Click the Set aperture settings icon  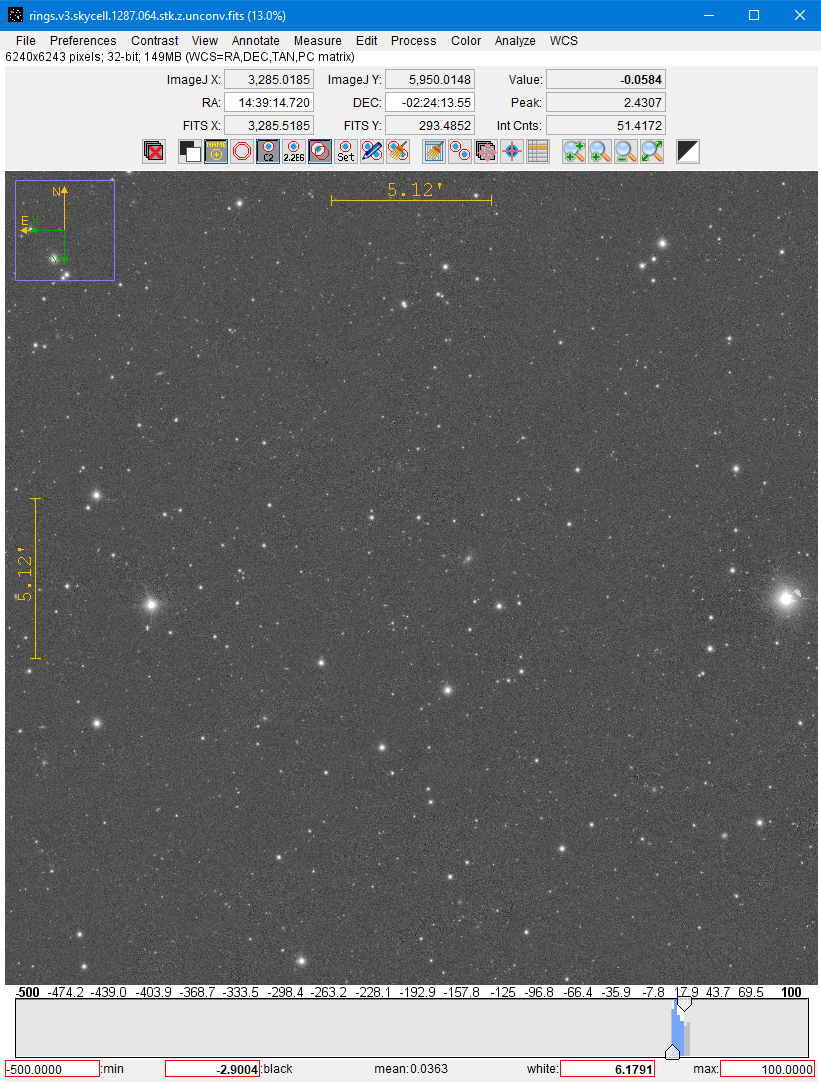coord(346,151)
